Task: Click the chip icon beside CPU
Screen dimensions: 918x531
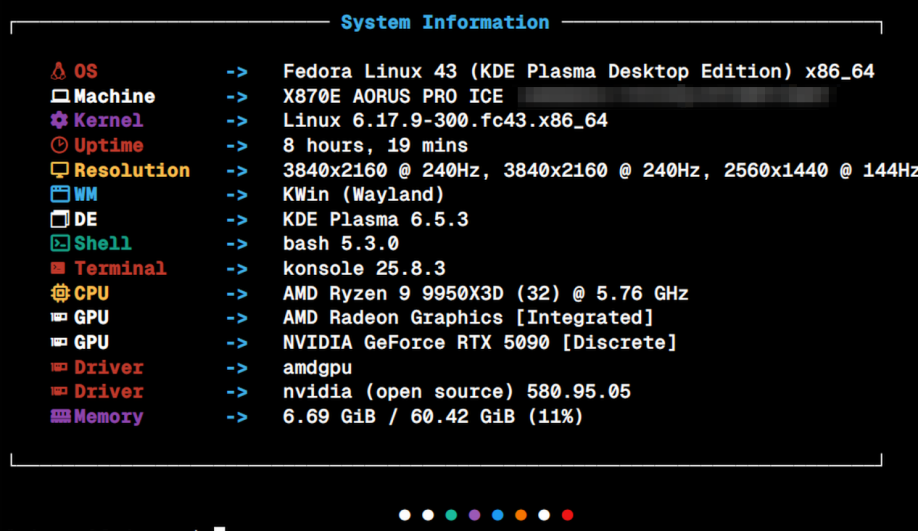Action: 60,293
